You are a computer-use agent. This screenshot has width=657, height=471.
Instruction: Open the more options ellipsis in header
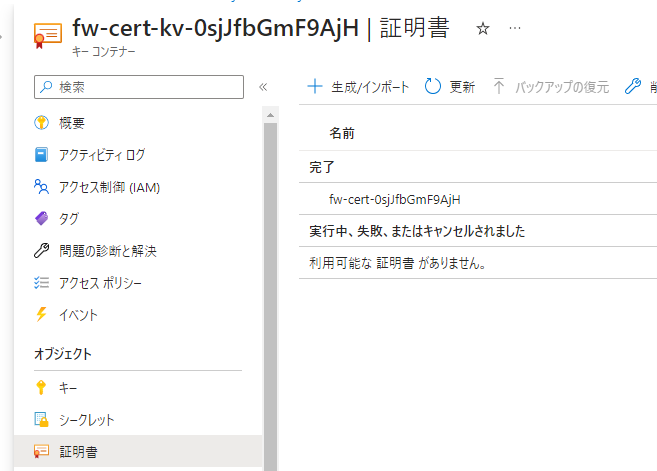[515, 28]
